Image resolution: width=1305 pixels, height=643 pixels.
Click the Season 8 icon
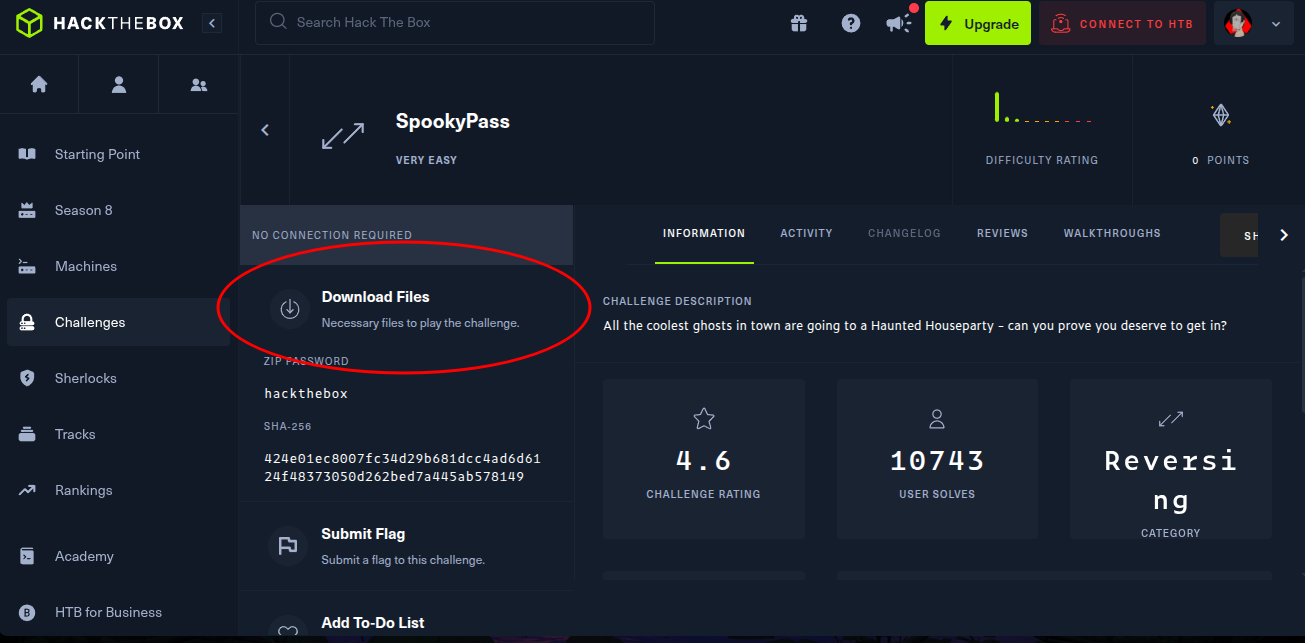tap(27, 210)
